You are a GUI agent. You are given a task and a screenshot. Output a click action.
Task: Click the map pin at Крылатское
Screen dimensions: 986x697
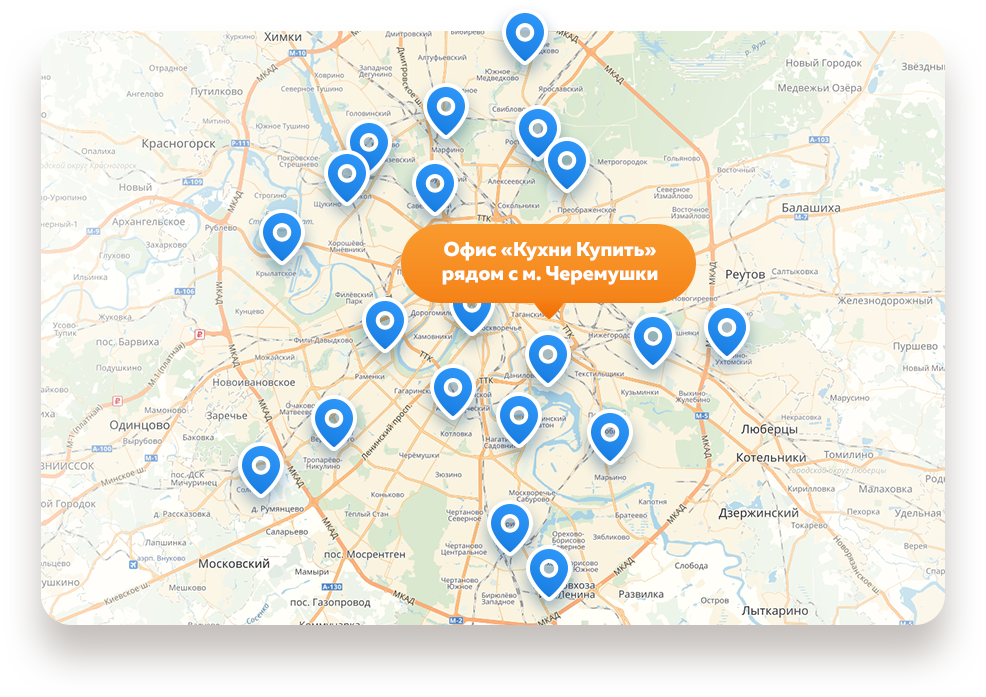click(282, 237)
